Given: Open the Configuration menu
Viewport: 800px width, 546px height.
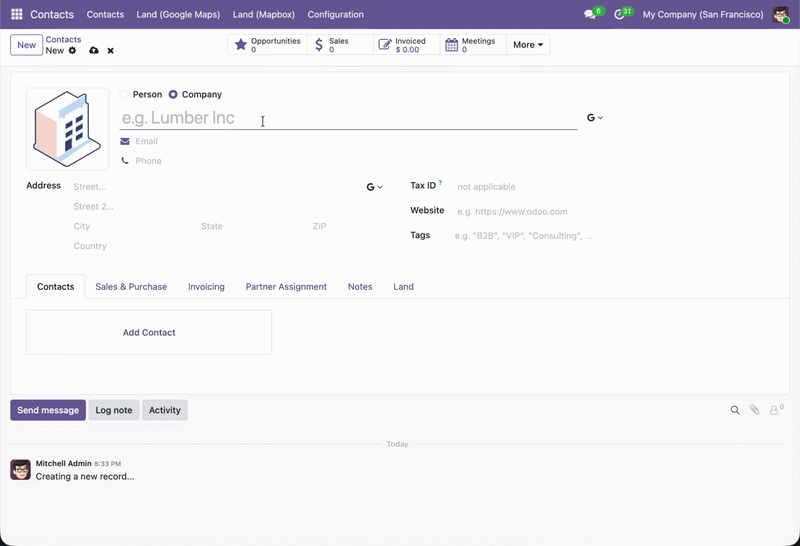Looking at the screenshot, I should coord(336,14).
